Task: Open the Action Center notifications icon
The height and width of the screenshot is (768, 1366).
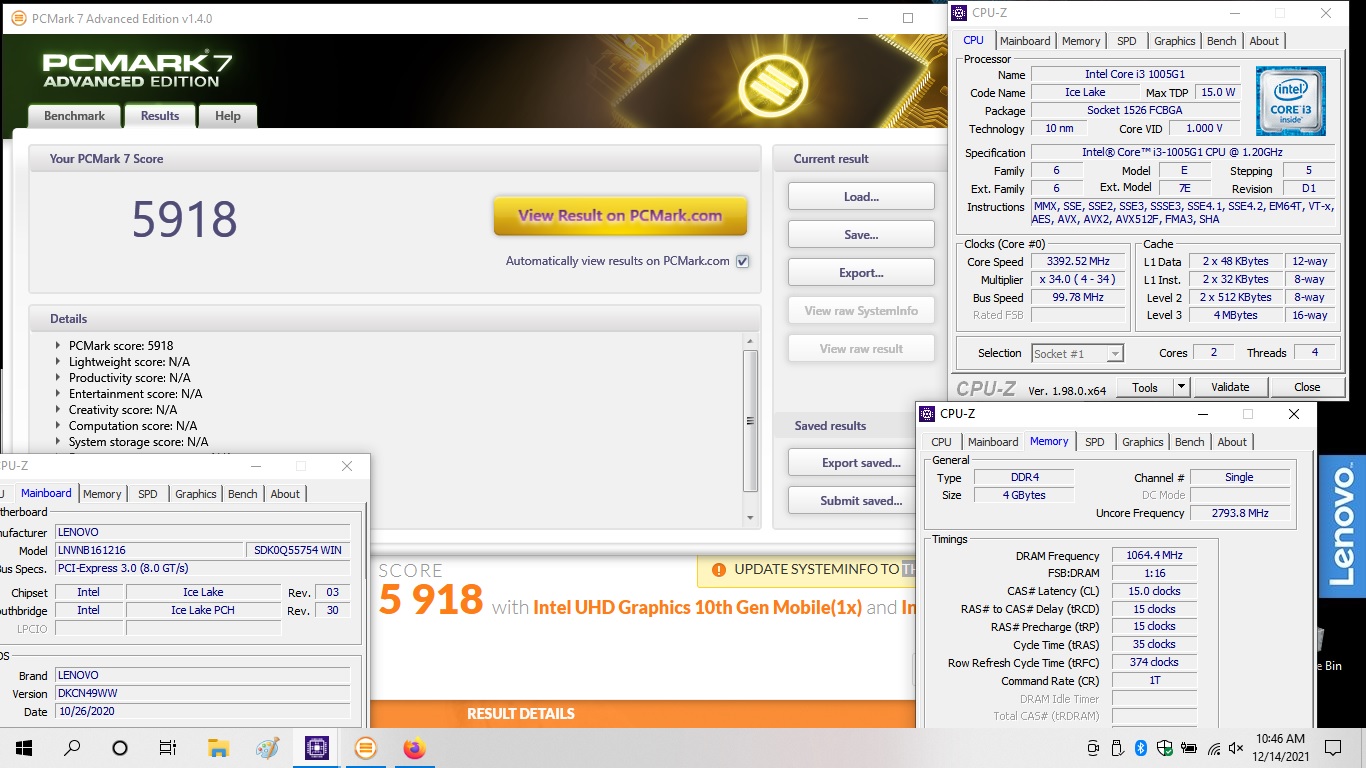Action: click(1332, 747)
